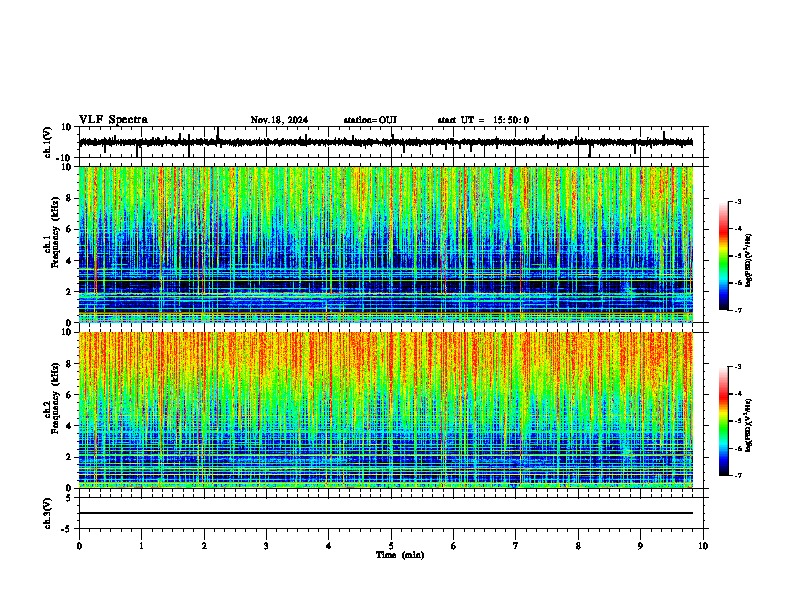The width and height of the screenshot is (792, 612).
Task: Click the ch.1 colorbar log(PSD) units label
Action: [x=749, y=261]
